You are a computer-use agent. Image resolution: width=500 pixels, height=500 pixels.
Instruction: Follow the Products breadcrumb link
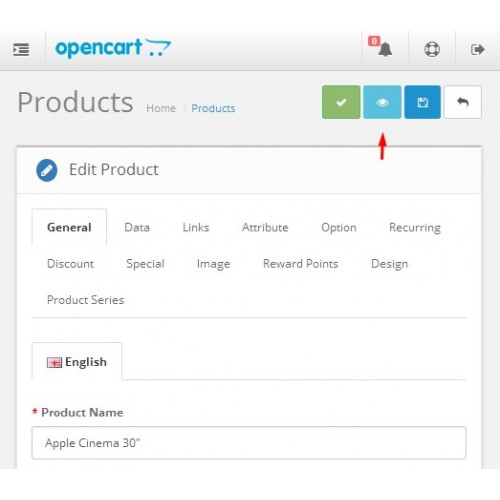point(213,108)
